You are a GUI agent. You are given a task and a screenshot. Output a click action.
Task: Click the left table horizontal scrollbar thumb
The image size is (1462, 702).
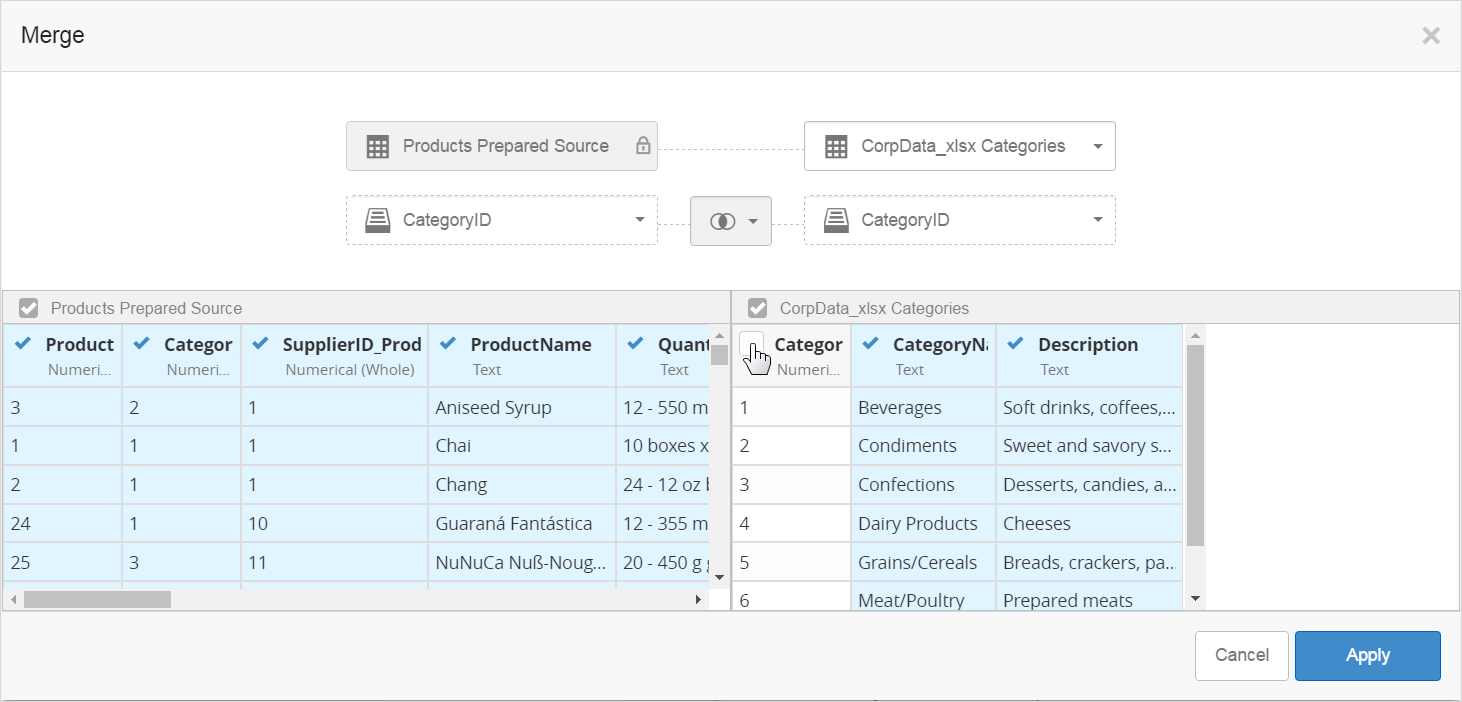pyautogui.click(x=97, y=599)
